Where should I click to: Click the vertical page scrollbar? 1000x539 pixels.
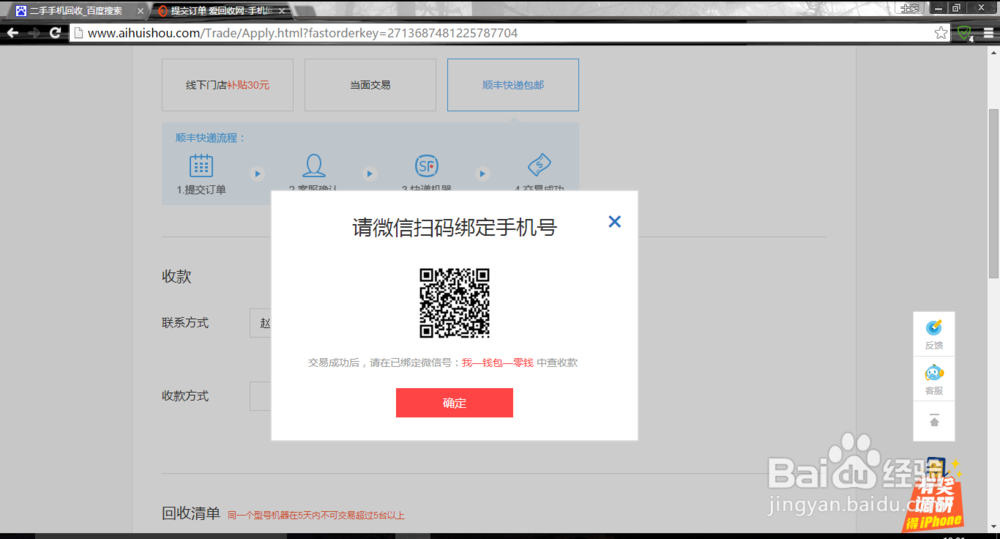point(994,193)
